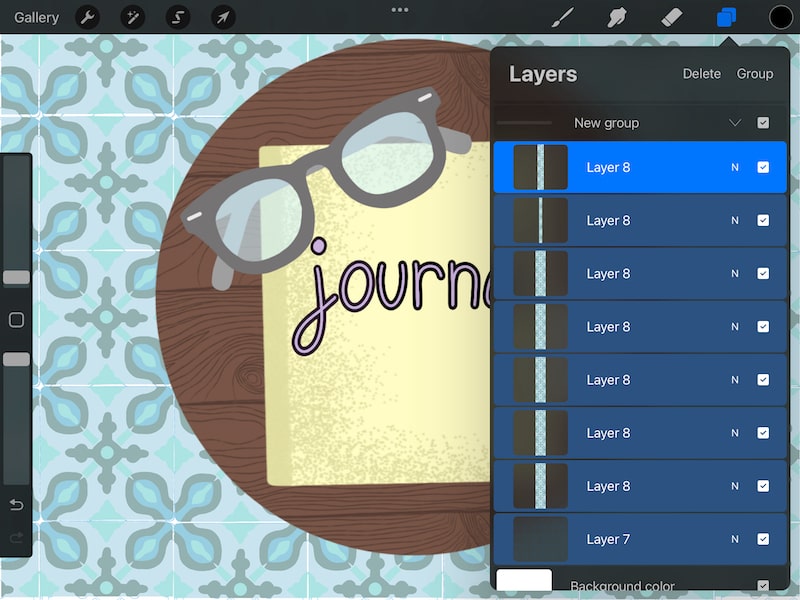Image resolution: width=800 pixels, height=600 pixels.
Task: Toggle the Background color layer visibility
Action: pos(764,586)
